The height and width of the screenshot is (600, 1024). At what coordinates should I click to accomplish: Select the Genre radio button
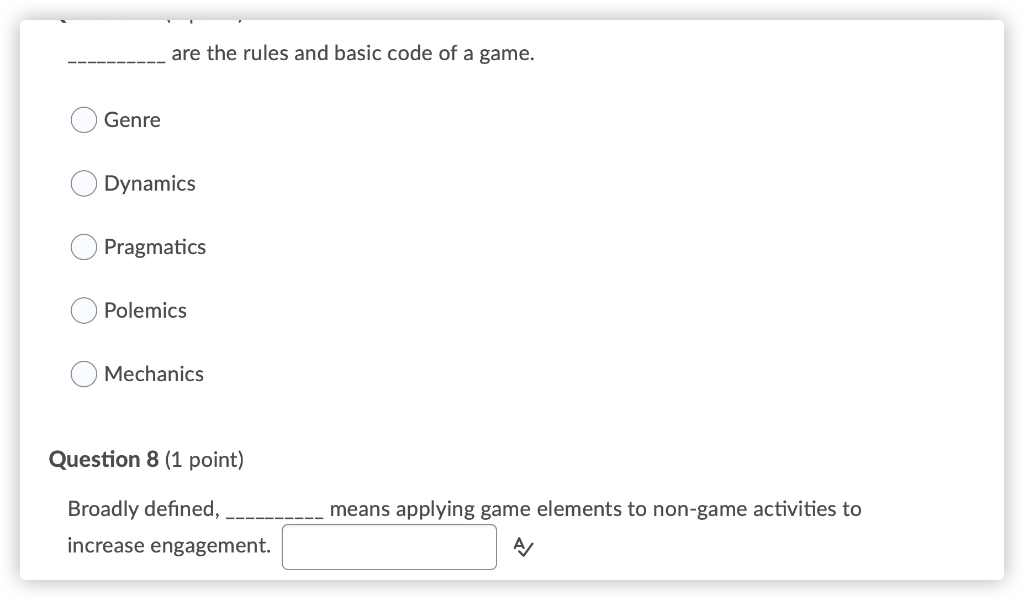[x=84, y=120]
